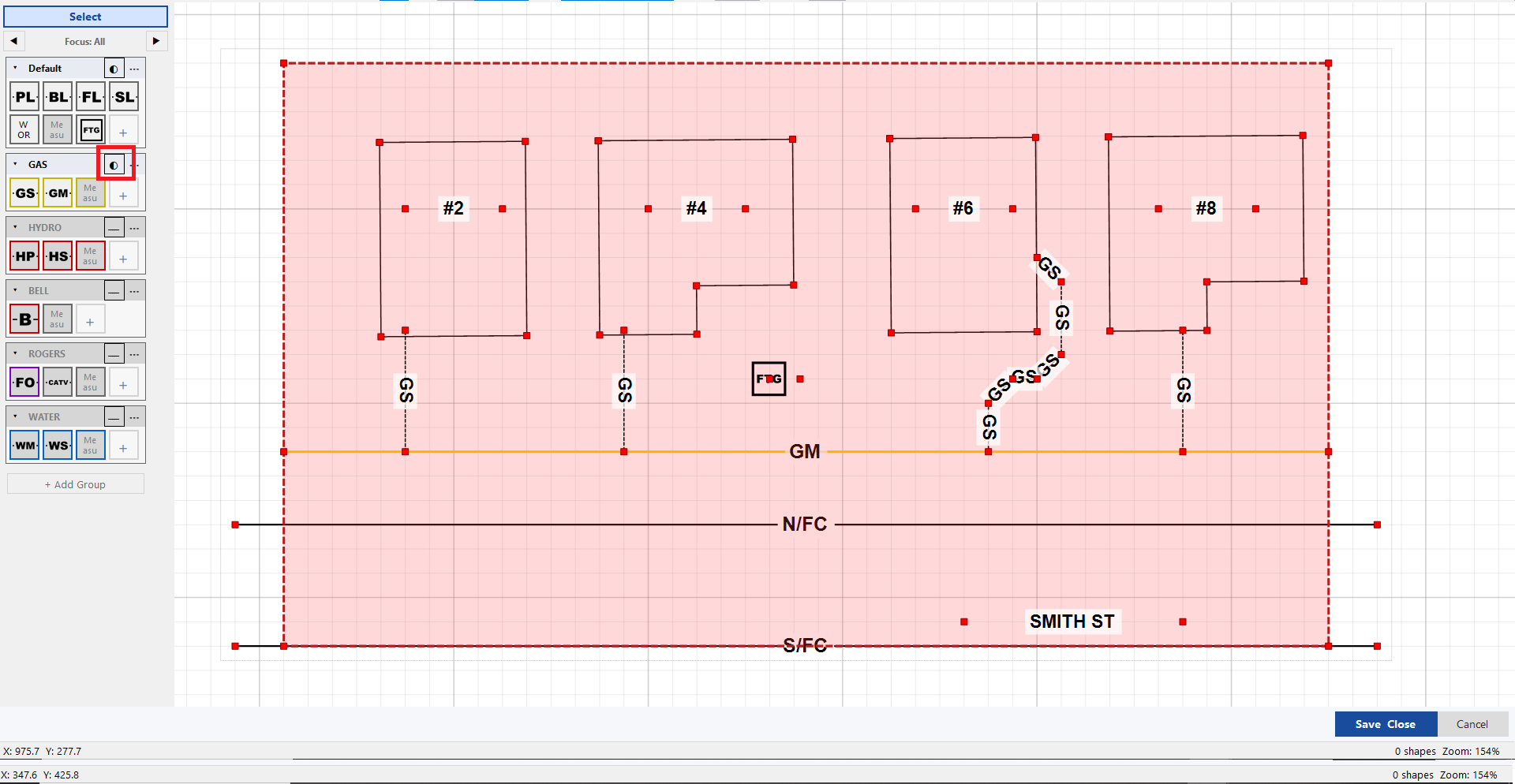Toggle visibility of the WATER group

[114, 417]
